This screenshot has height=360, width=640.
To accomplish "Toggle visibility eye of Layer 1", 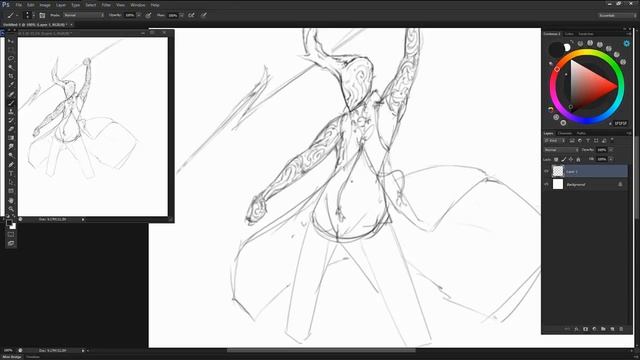I will [x=547, y=171].
